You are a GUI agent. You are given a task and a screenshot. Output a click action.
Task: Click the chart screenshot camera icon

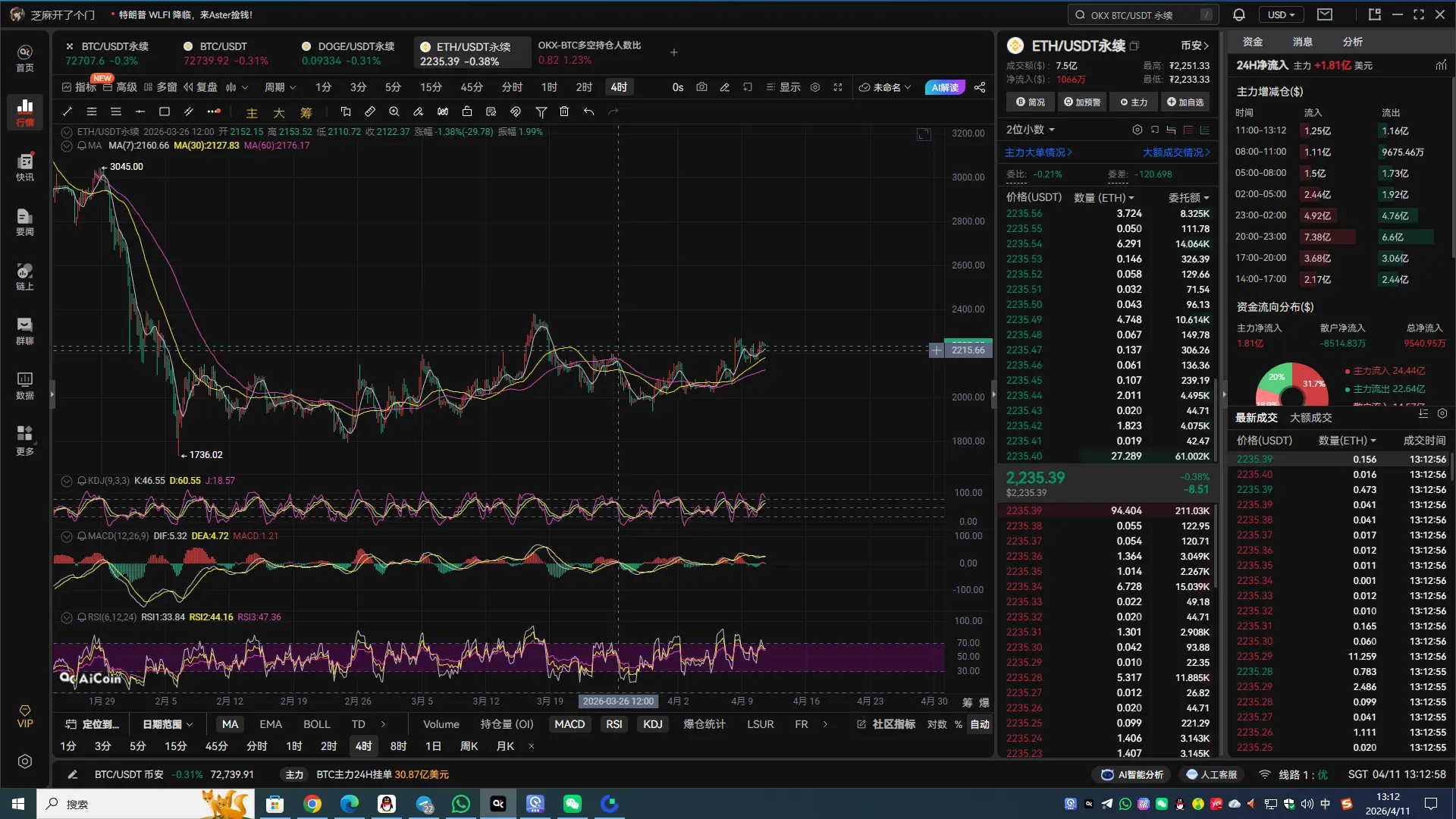701,87
